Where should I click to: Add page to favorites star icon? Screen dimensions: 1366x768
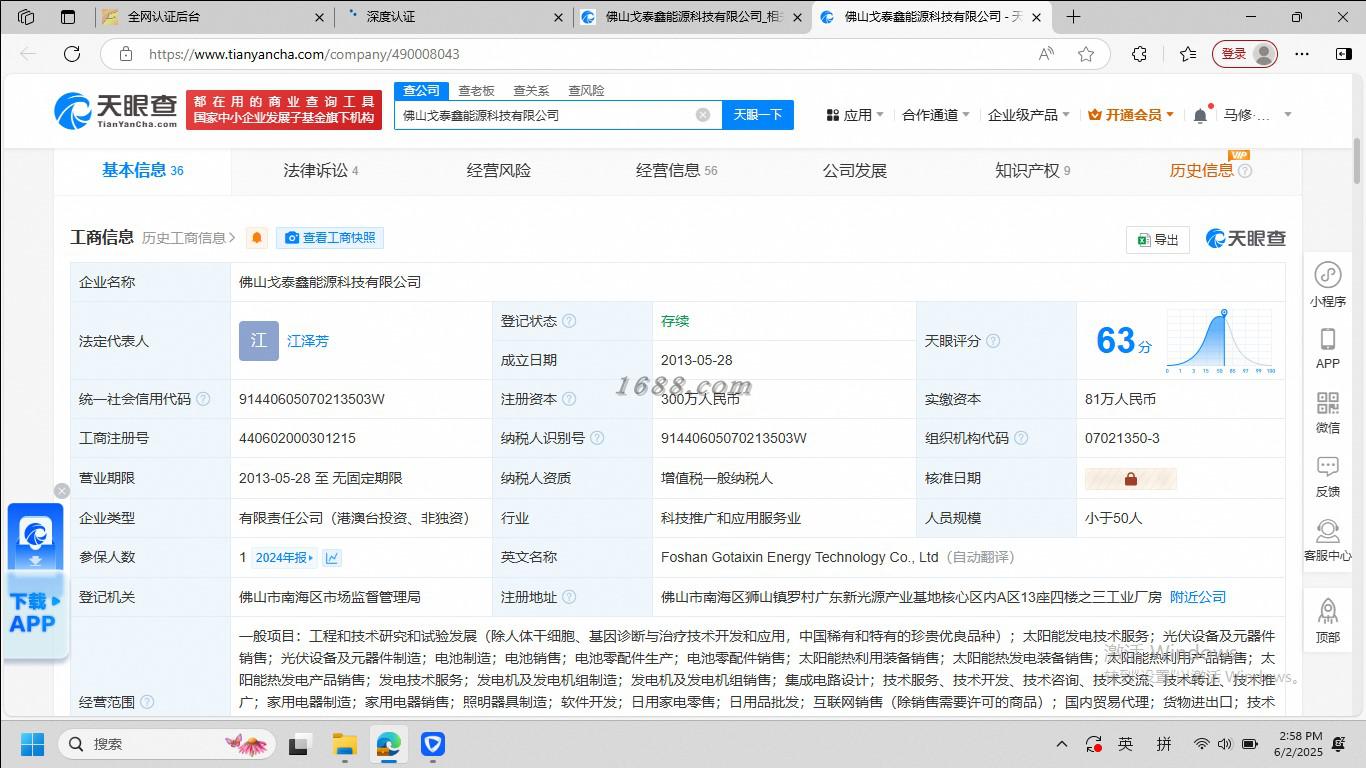pyautogui.click(x=1086, y=54)
